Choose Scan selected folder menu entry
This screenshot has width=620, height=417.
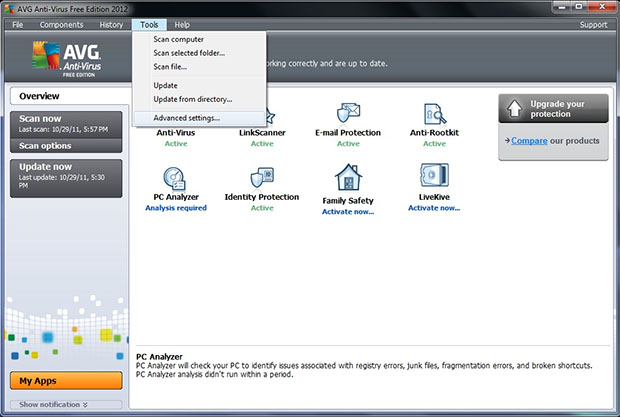click(x=199, y=53)
